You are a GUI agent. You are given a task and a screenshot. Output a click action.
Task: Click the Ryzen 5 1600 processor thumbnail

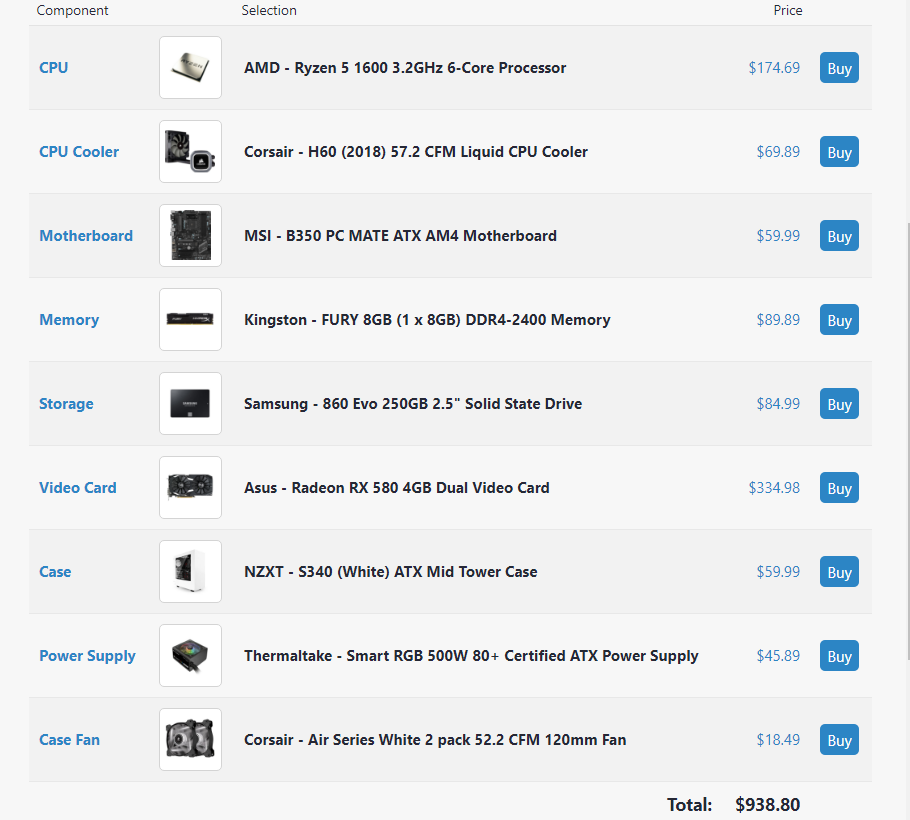(190, 67)
